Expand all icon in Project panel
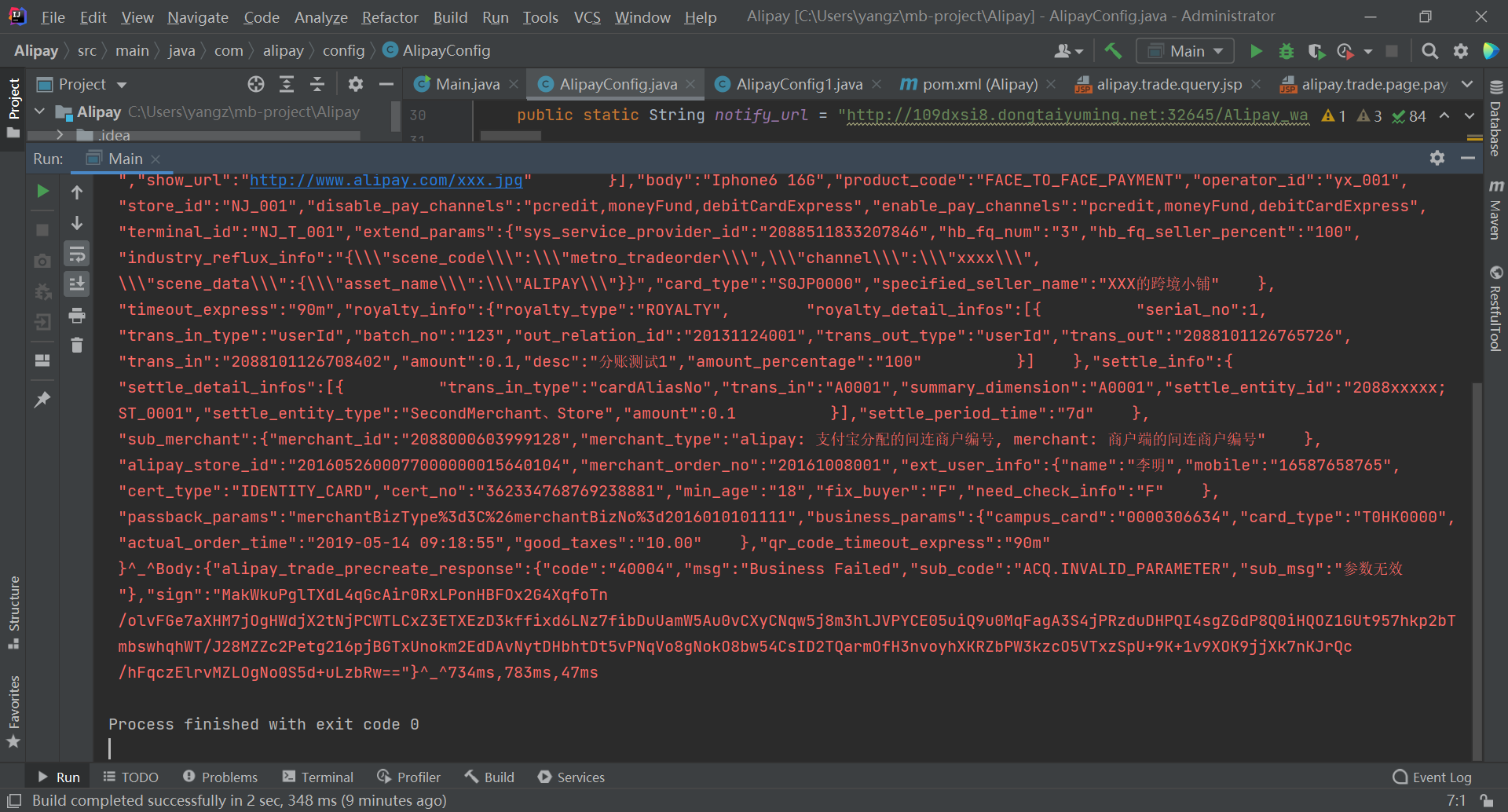This screenshot has height=812, width=1508. click(x=287, y=84)
